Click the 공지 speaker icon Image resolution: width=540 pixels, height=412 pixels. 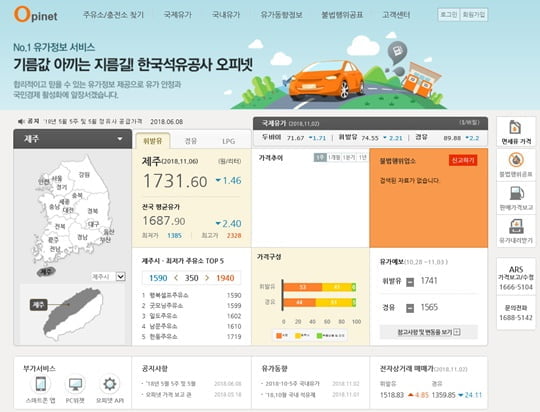[21, 121]
